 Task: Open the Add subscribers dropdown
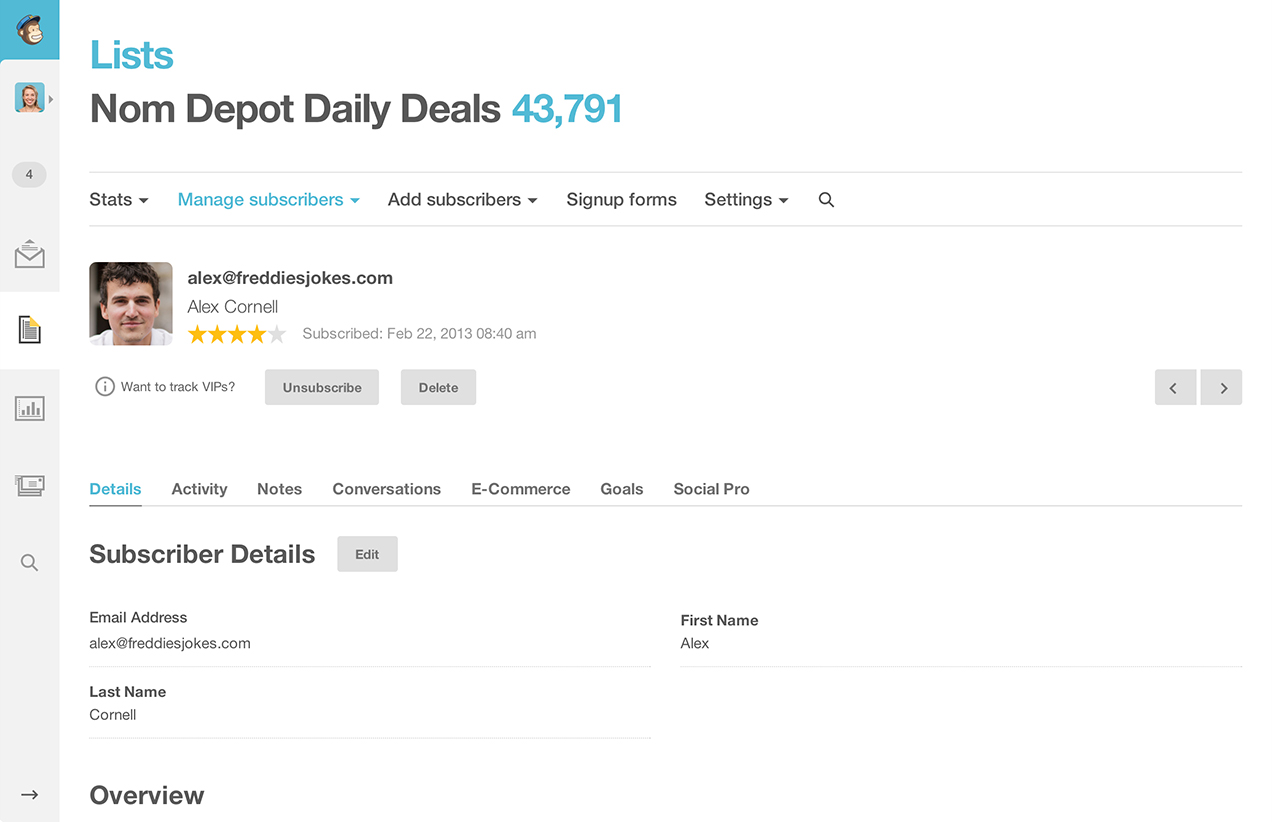tap(462, 200)
